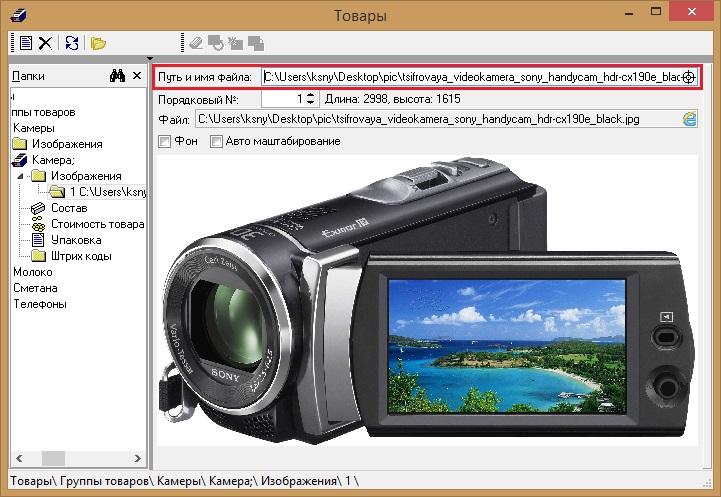Select the partially visible 'ппы товаров' tree item
This screenshot has width=721, height=497.
(x=43, y=112)
